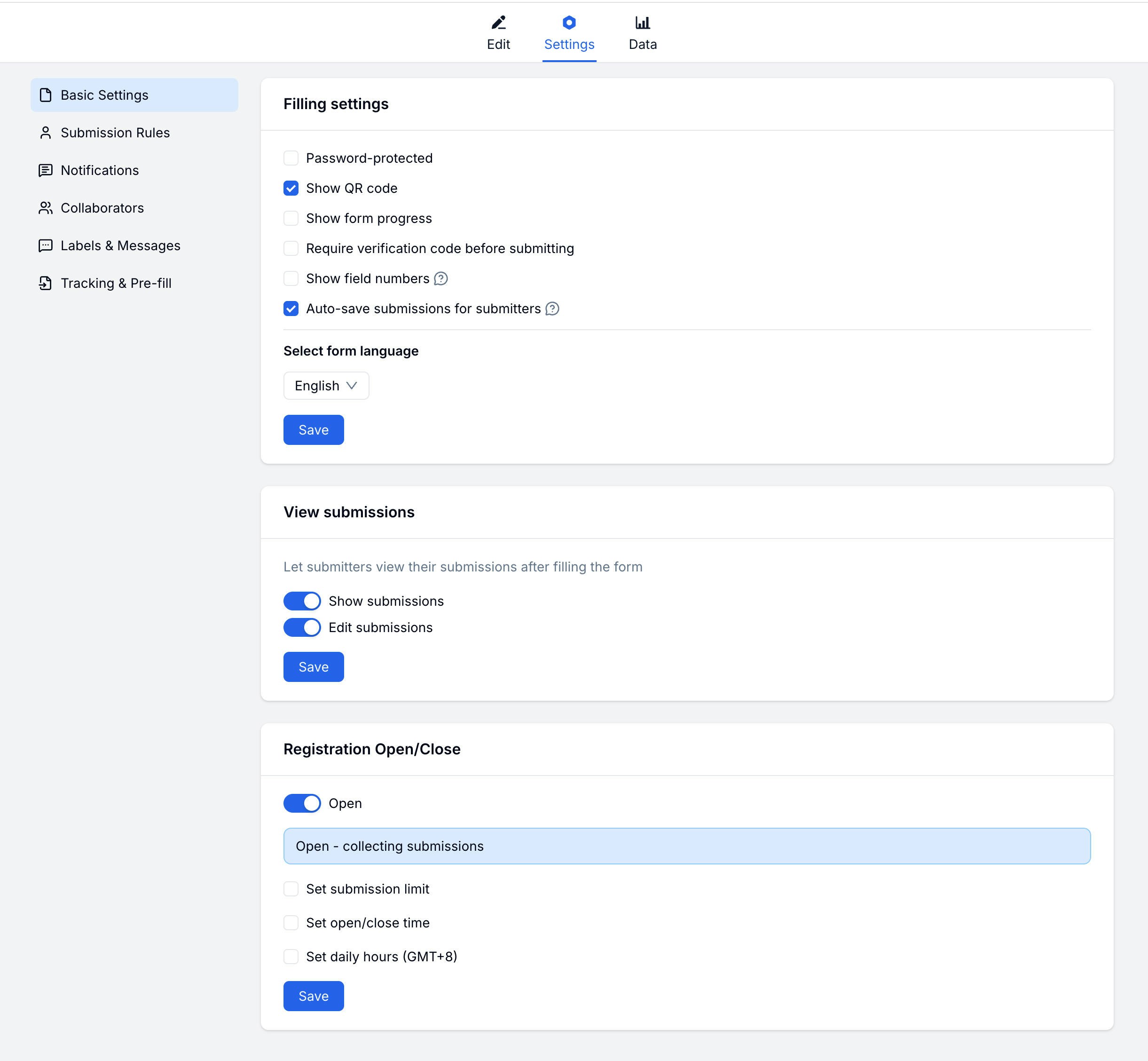The height and width of the screenshot is (1061, 1148).
Task: Click the Edit pencil icon
Action: click(498, 23)
